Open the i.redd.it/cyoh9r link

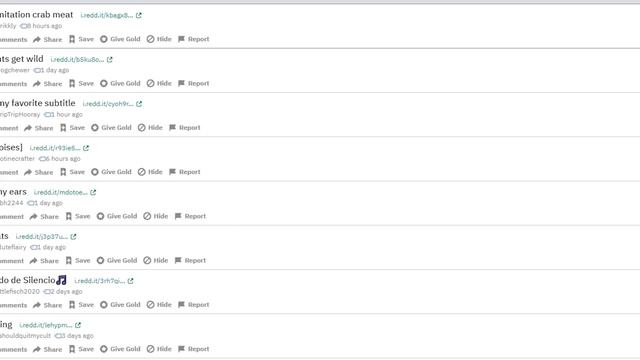pos(108,104)
